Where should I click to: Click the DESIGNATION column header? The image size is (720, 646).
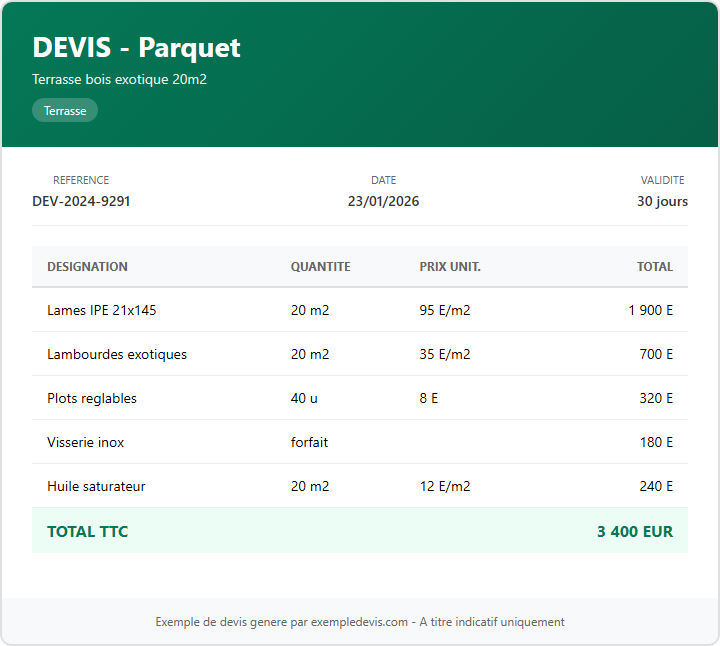point(87,267)
